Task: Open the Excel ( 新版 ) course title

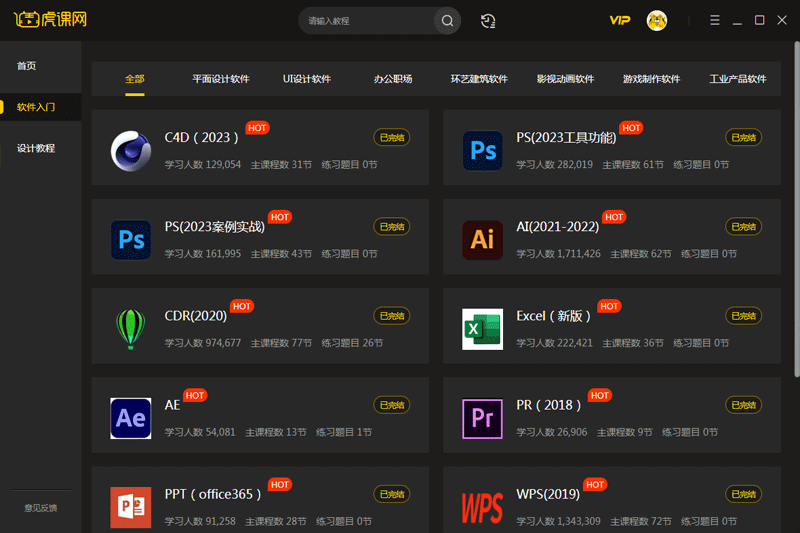Action: pos(554,316)
